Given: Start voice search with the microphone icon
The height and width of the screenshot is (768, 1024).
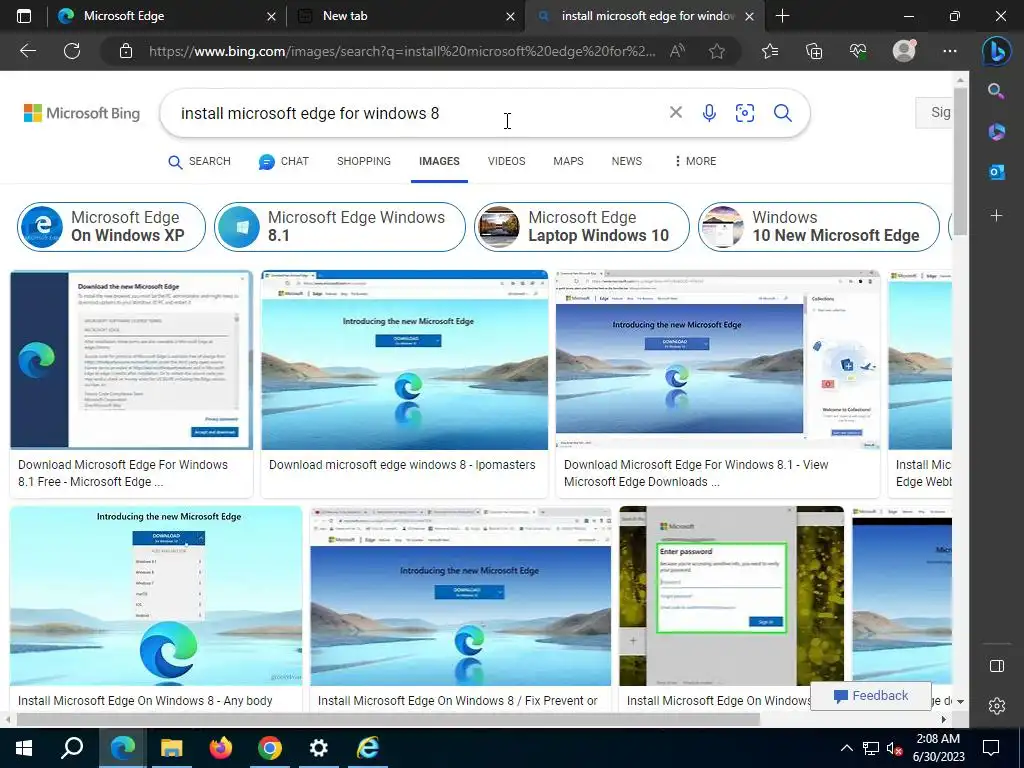Looking at the screenshot, I should [x=709, y=113].
